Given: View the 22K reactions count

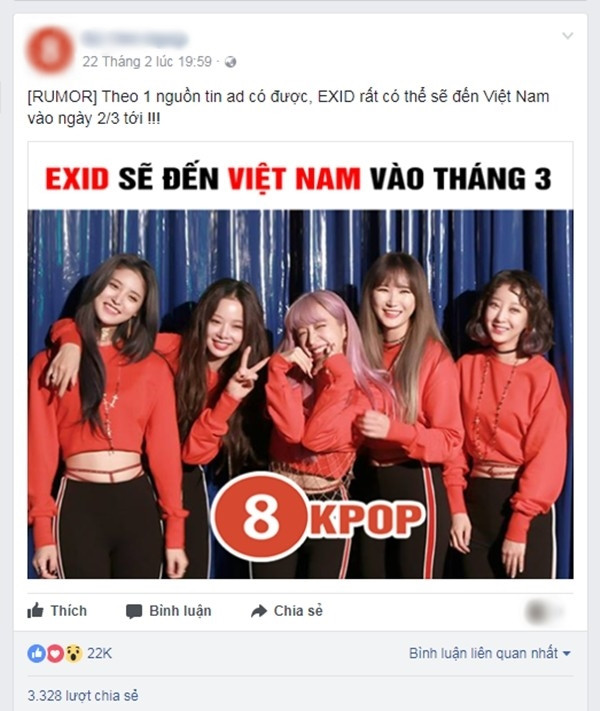Looking at the screenshot, I should pyautogui.click(x=99, y=653).
